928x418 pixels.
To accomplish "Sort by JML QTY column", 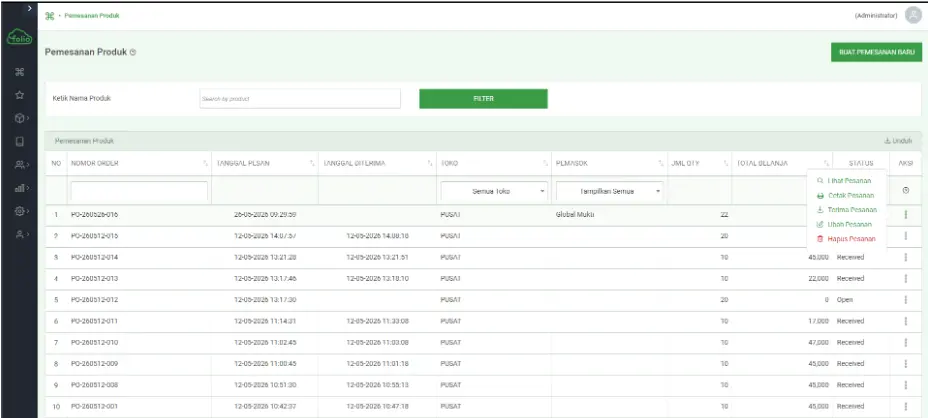I will click(x=726, y=163).
